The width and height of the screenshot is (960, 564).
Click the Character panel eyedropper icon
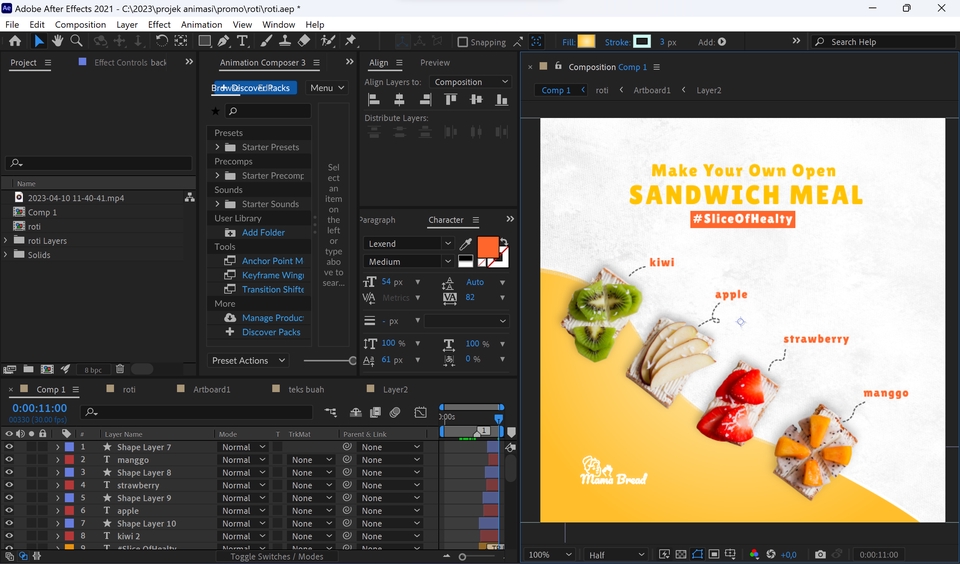pos(465,244)
